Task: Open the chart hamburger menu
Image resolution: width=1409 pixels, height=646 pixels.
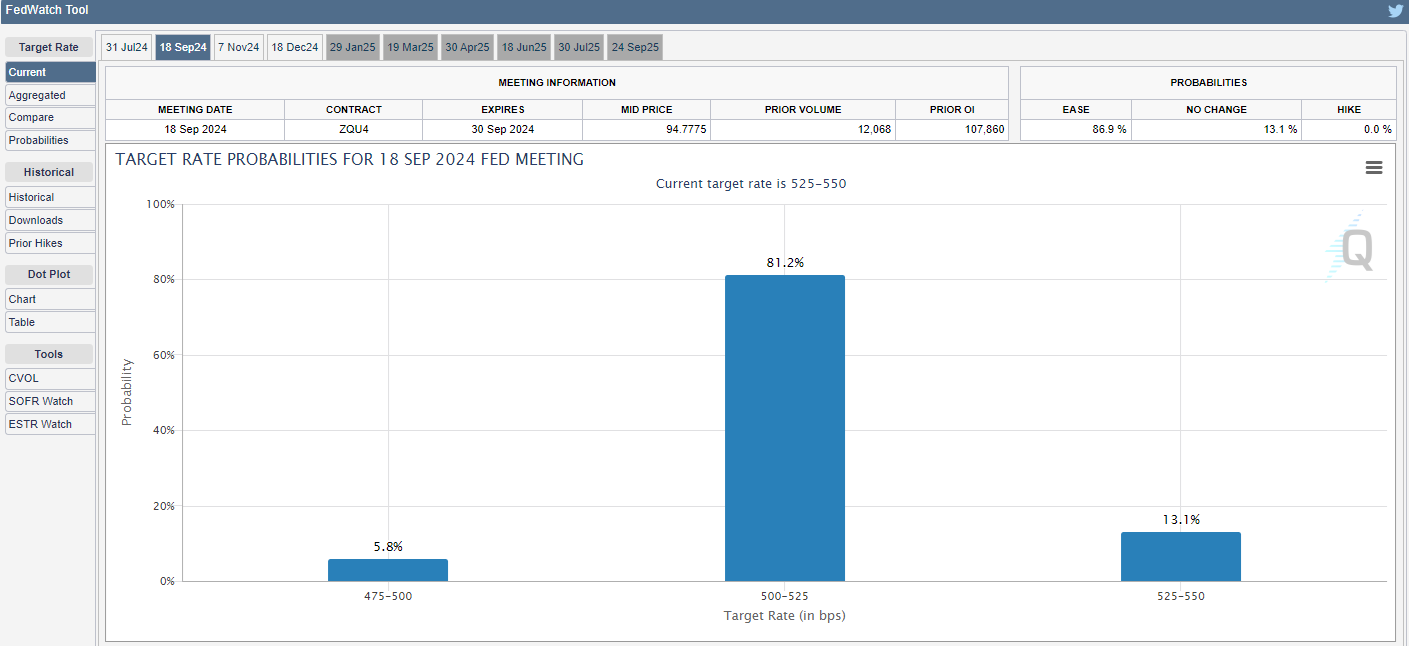Action: tap(1374, 168)
